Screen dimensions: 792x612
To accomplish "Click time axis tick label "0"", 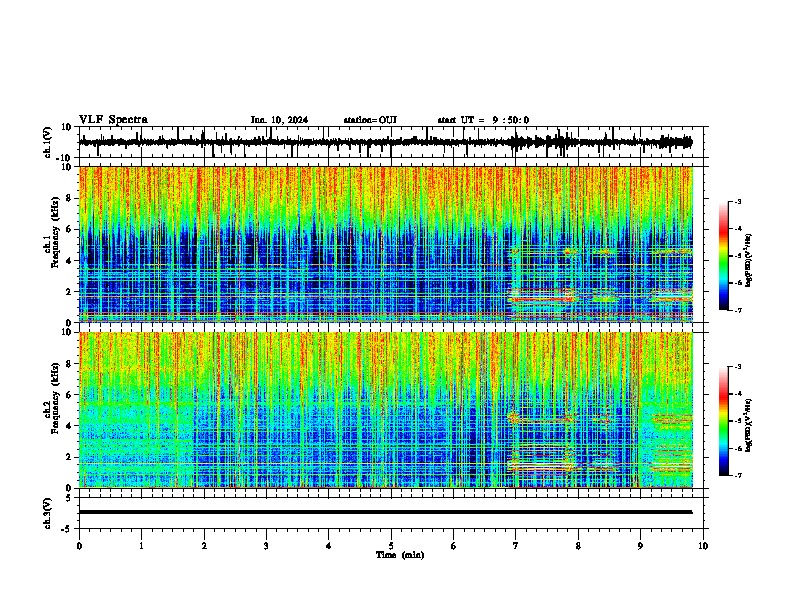I will [x=79, y=546].
